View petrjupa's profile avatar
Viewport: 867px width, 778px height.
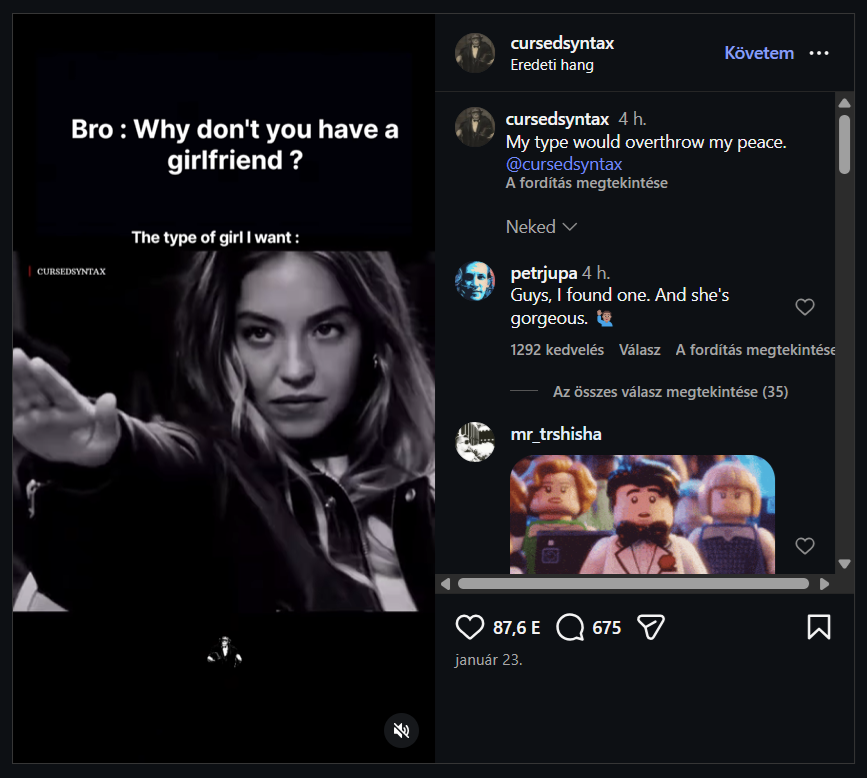point(475,281)
